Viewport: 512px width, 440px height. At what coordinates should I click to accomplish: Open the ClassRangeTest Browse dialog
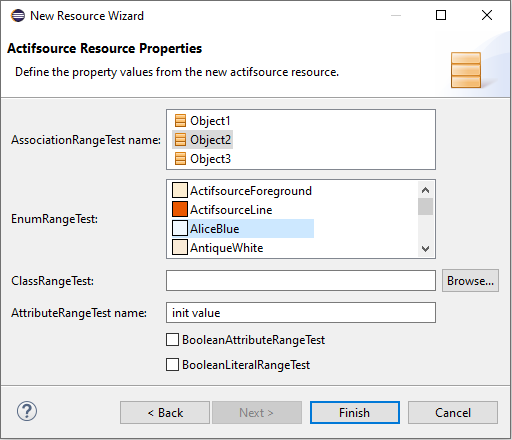click(470, 281)
